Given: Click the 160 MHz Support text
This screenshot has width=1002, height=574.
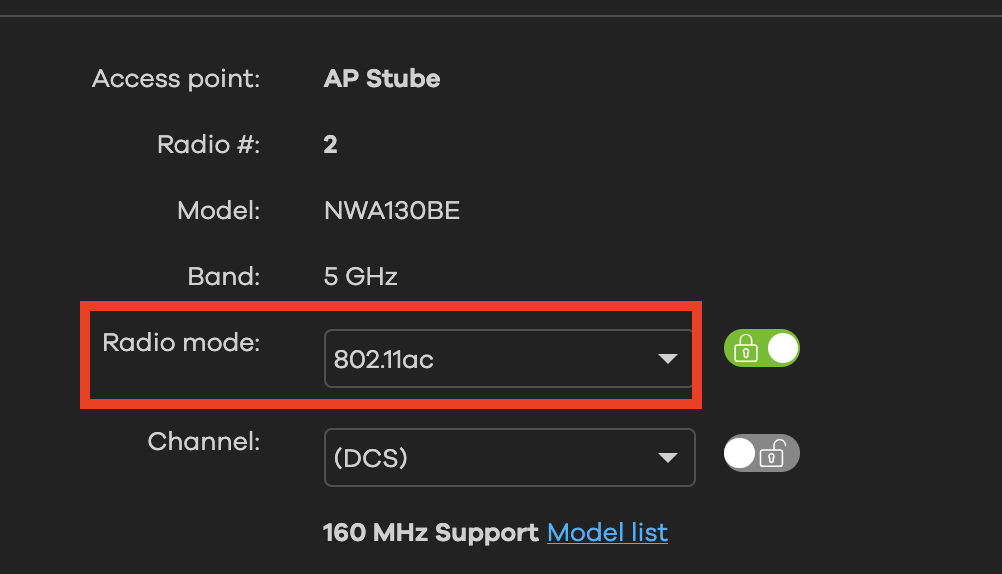Looking at the screenshot, I should point(430,533).
